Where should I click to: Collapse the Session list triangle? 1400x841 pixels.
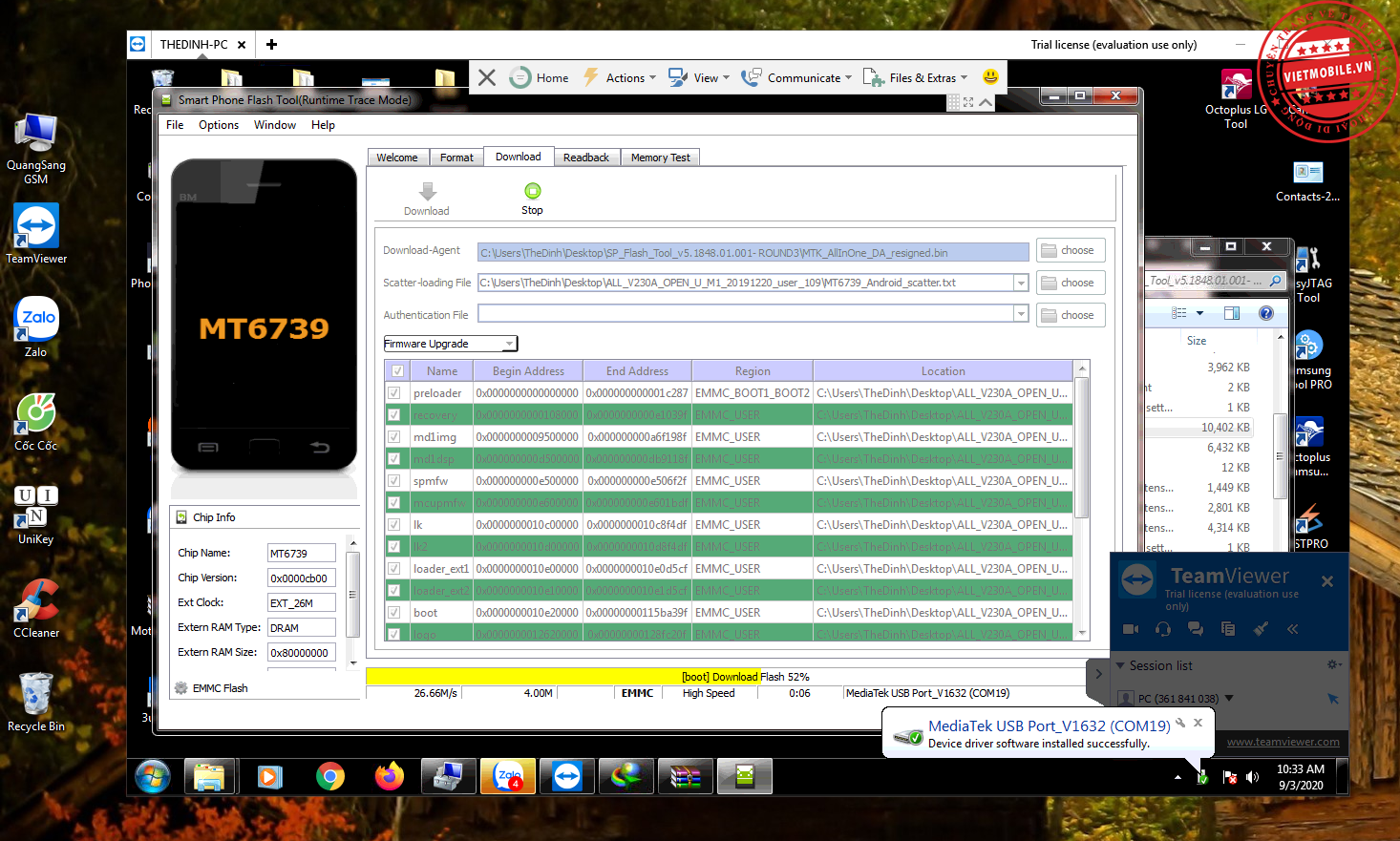[1120, 665]
